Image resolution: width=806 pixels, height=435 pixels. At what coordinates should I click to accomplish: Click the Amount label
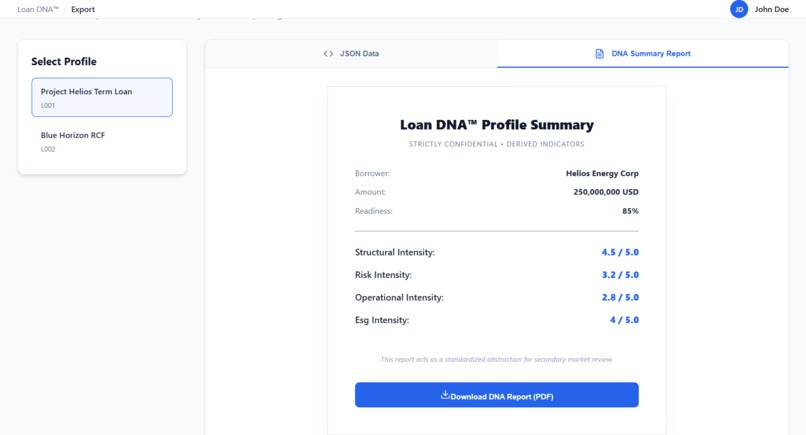pyautogui.click(x=370, y=192)
